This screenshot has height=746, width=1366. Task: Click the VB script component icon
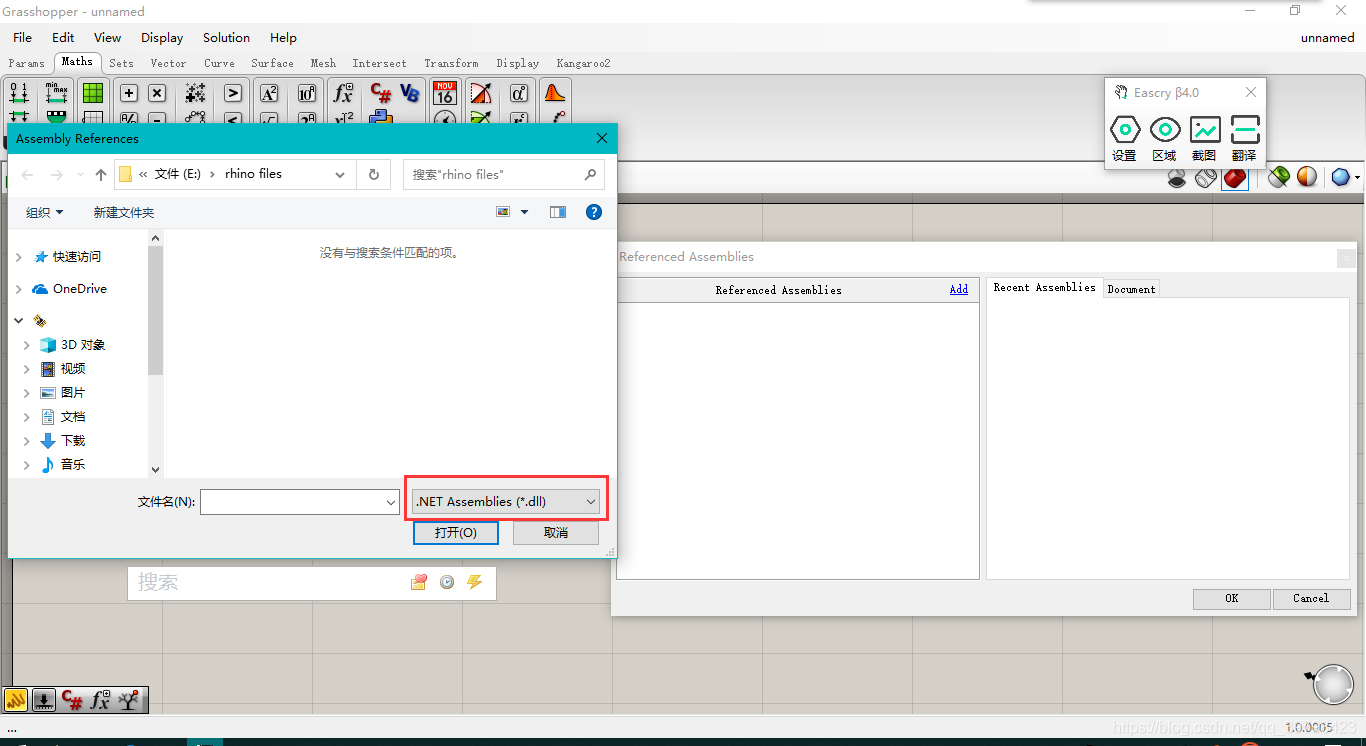[410, 92]
